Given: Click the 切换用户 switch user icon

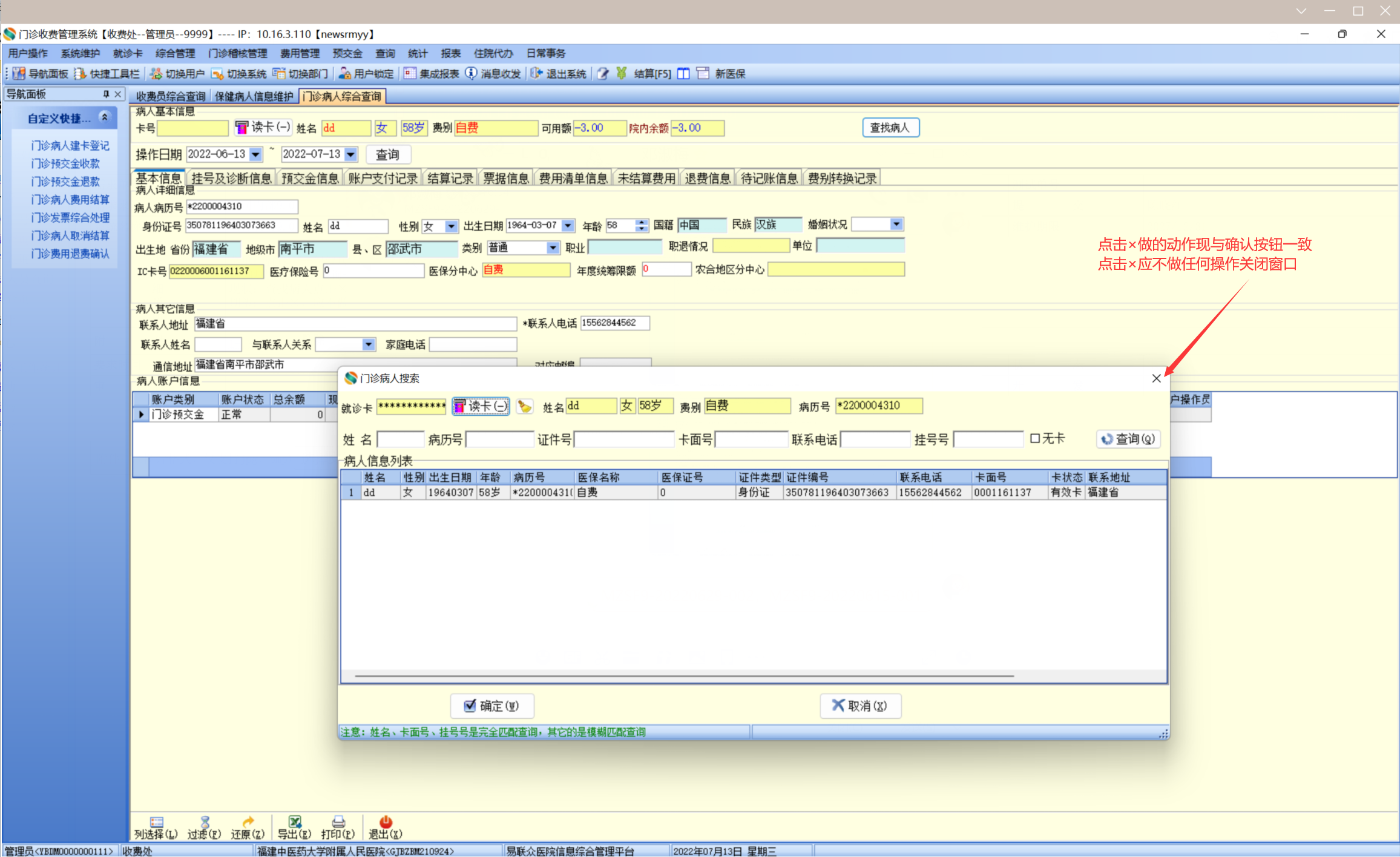Looking at the screenshot, I should (x=156, y=74).
